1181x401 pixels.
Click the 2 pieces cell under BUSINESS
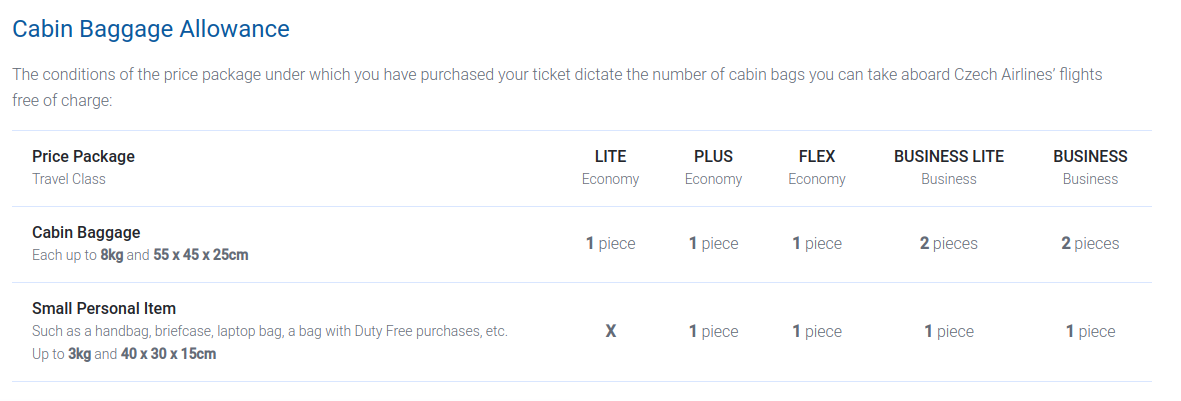coord(1090,243)
